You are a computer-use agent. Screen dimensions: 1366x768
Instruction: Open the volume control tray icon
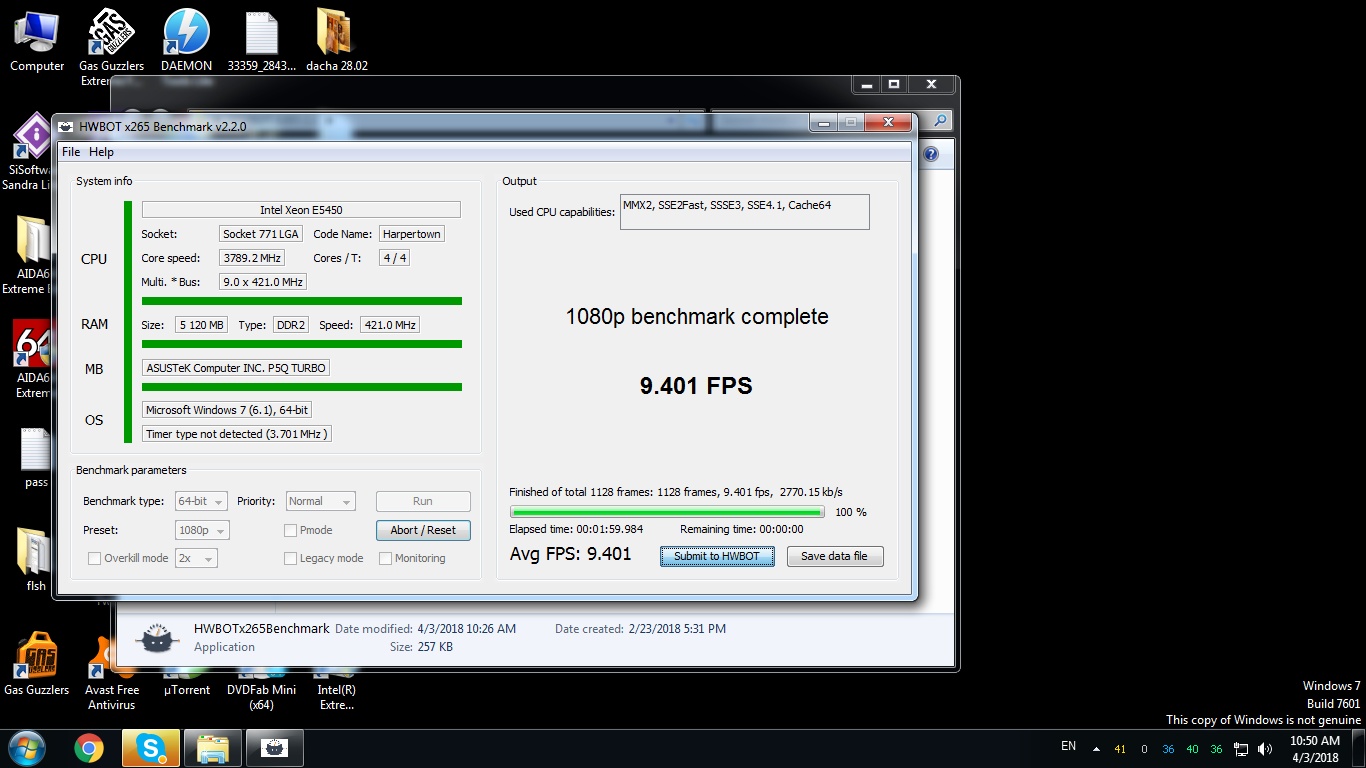[x=1265, y=748]
